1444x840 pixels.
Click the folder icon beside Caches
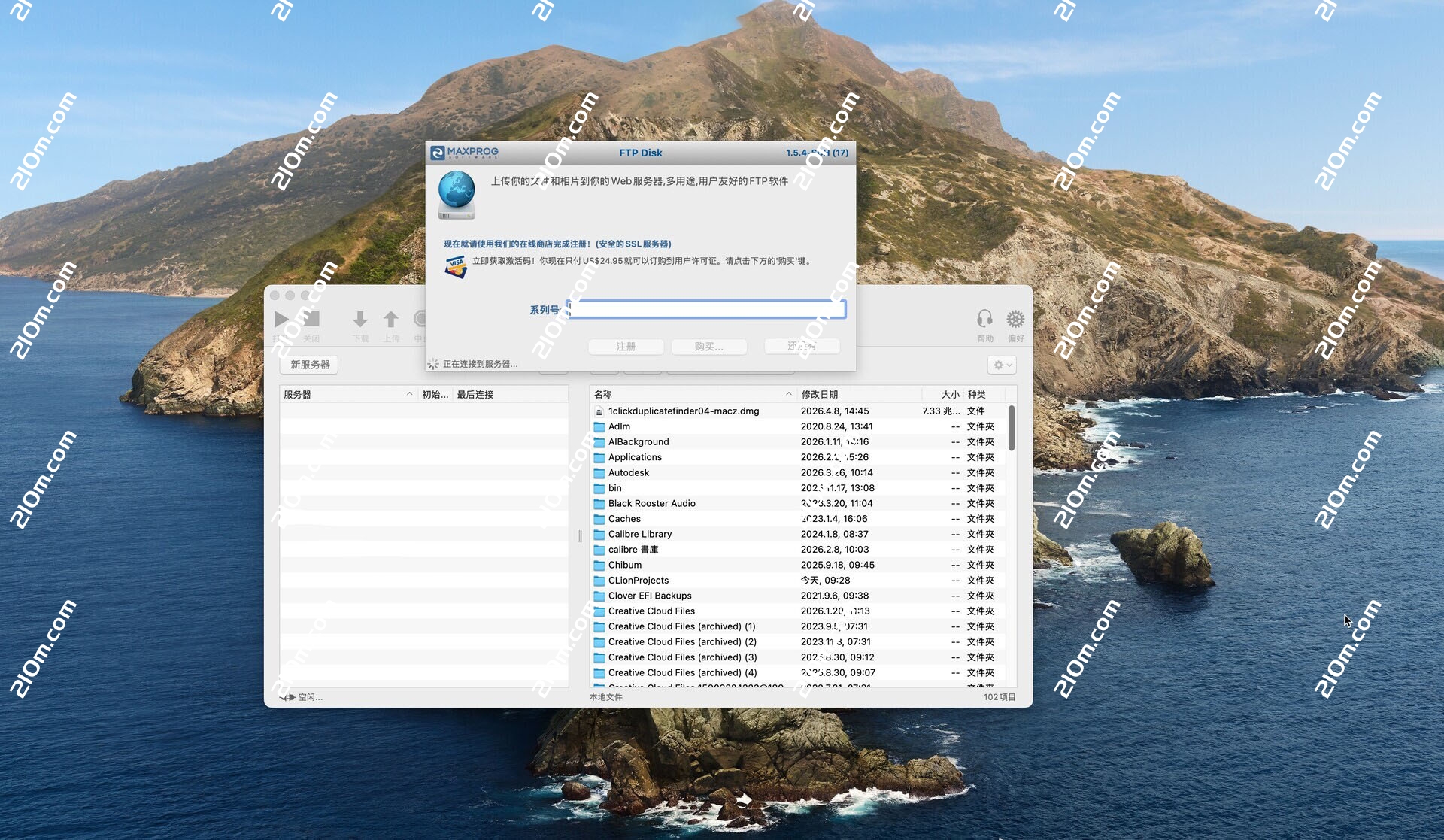[599, 519]
